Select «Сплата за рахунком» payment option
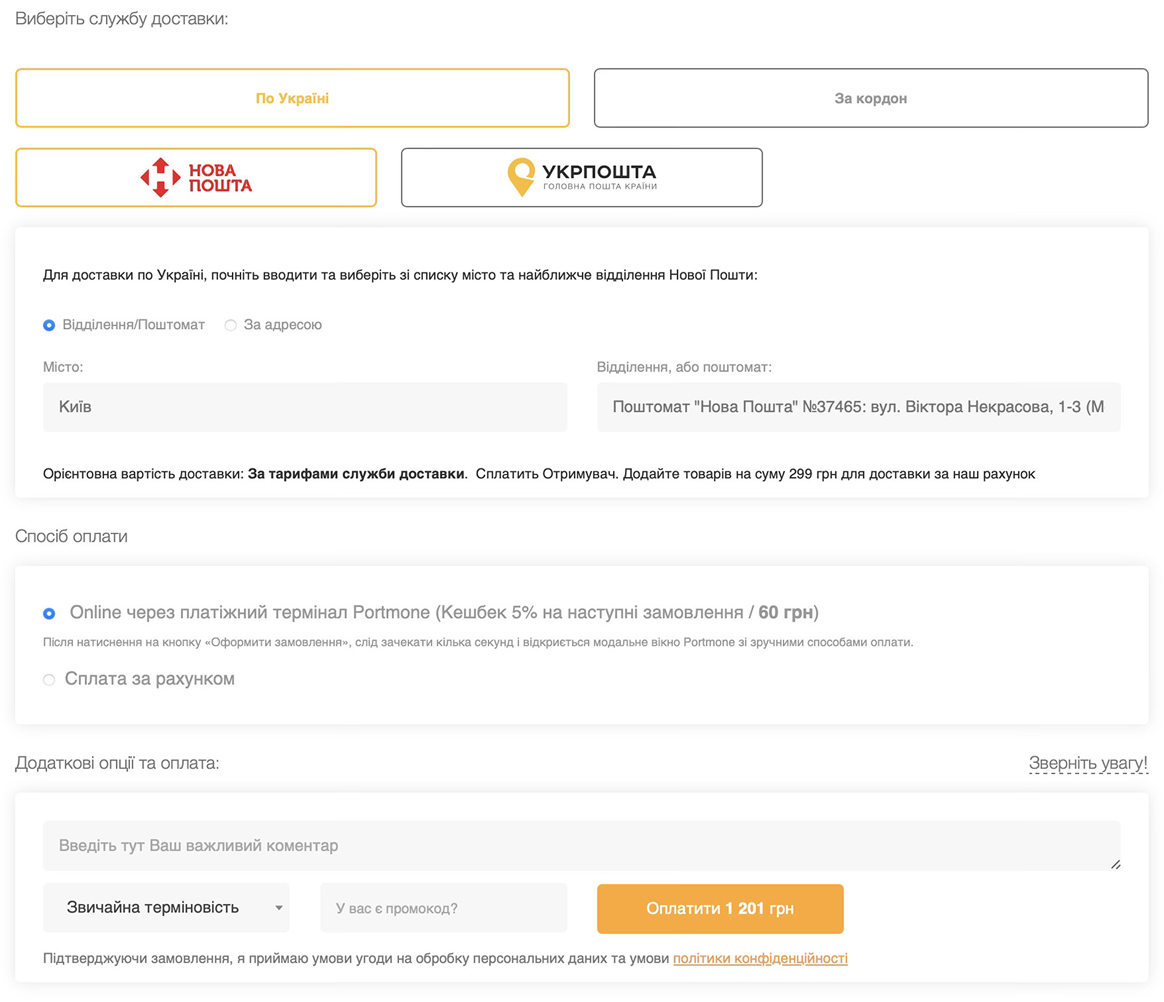The width and height of the screenshot is (1164, 1002). pyautogui.click(x=49, y=680)
